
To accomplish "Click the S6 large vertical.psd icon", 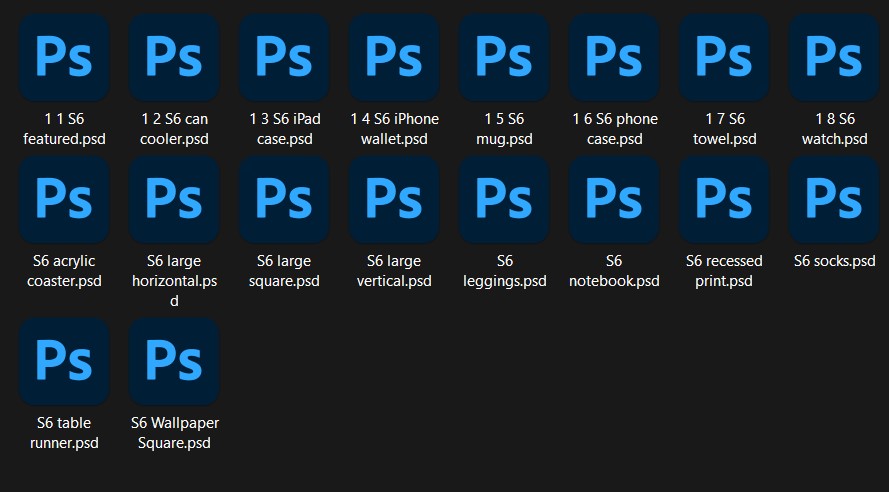I will click(x=394, y=200).
